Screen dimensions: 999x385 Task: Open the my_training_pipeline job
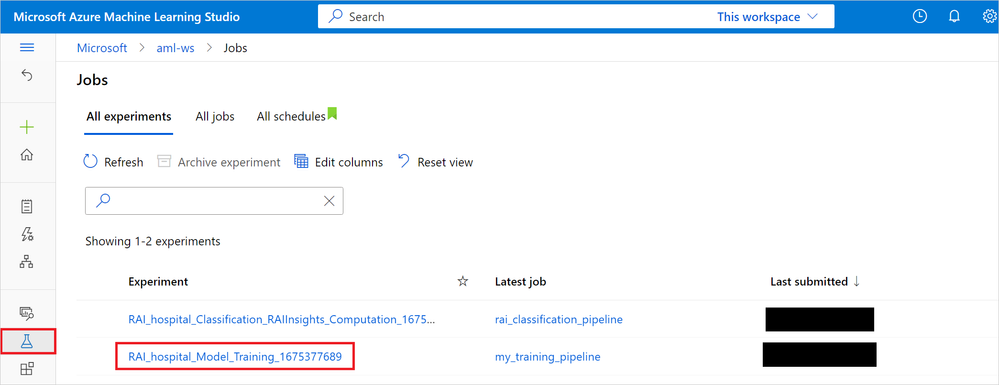(548, 357)
